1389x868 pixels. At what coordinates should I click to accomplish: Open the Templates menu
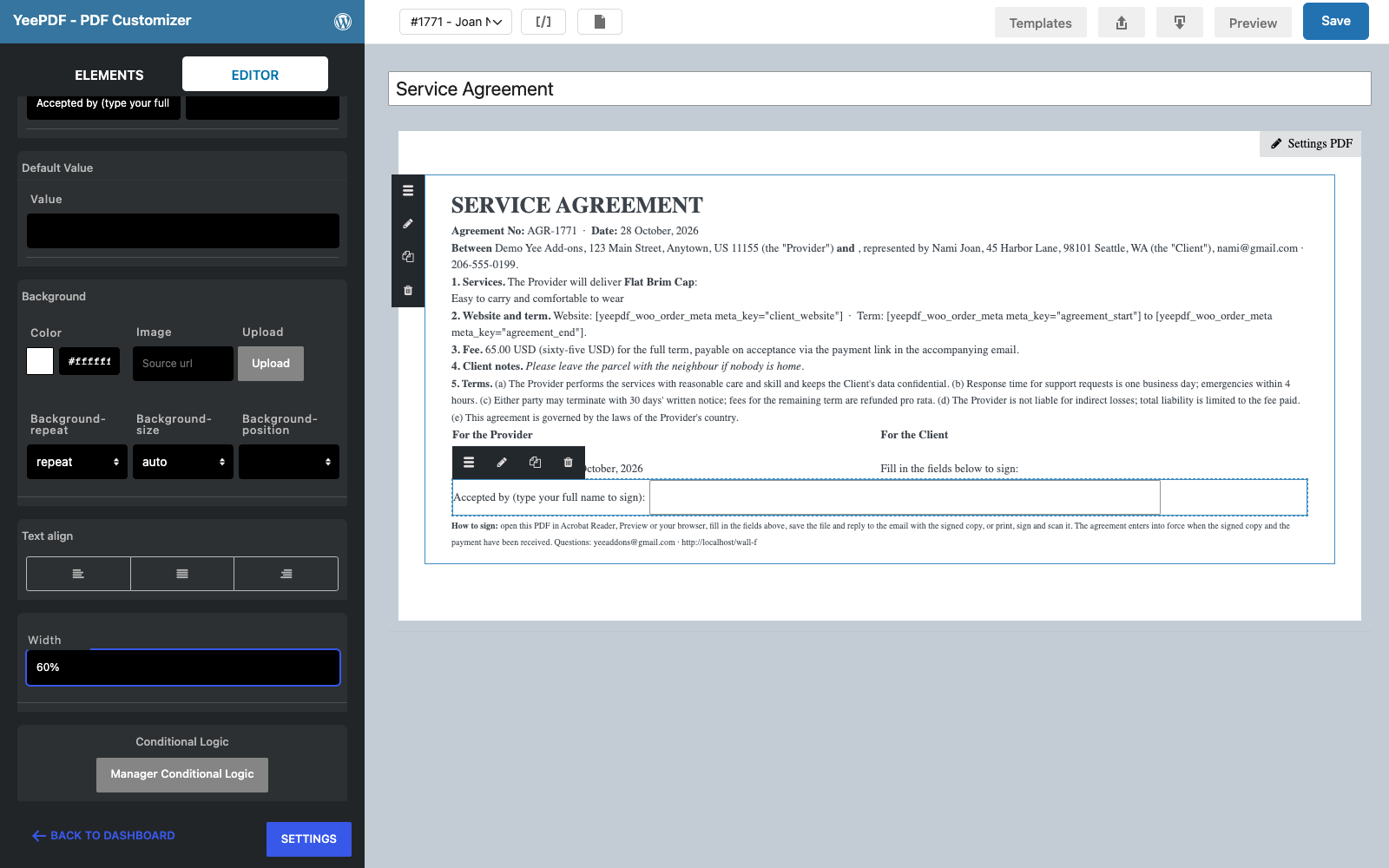1040,23
